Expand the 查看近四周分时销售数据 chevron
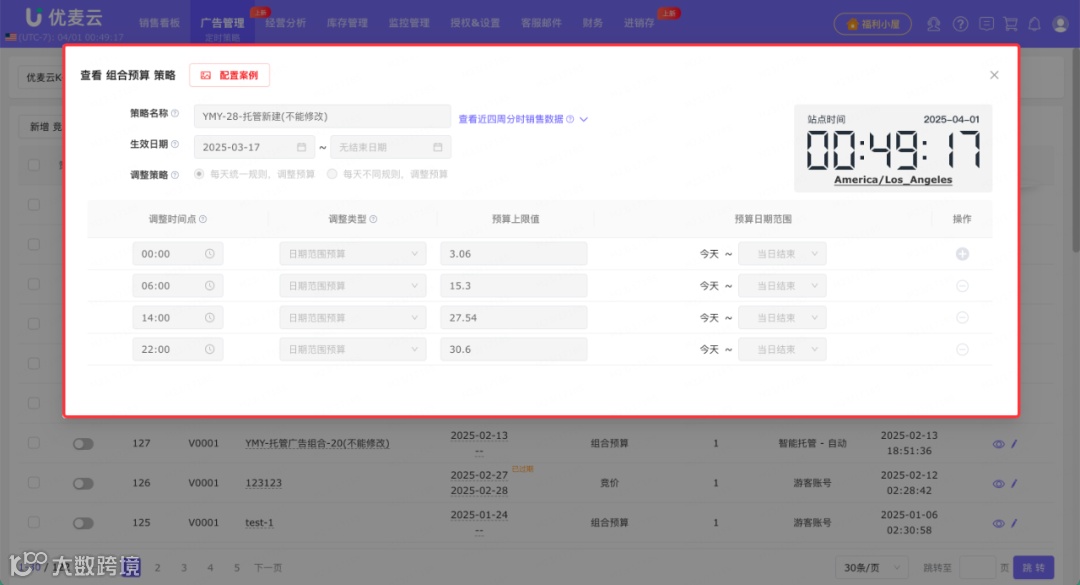The width and height of the screenshot is (1080, 585). [584, 118]
